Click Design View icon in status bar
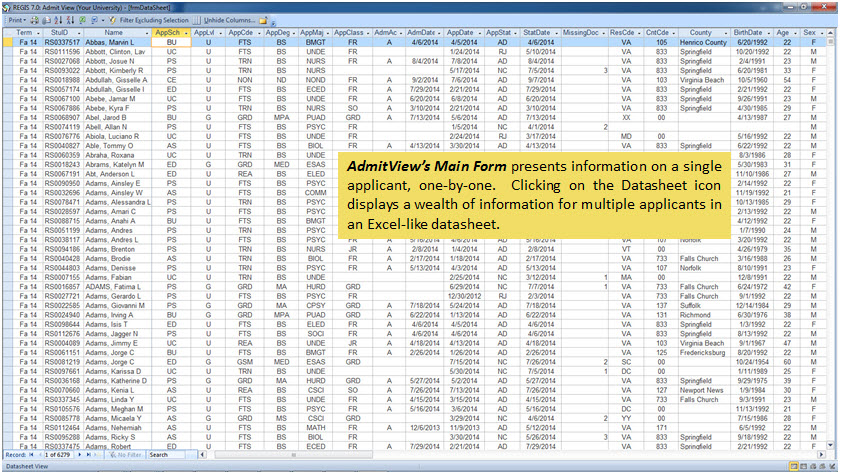841x476 pixels. [832, 467]
